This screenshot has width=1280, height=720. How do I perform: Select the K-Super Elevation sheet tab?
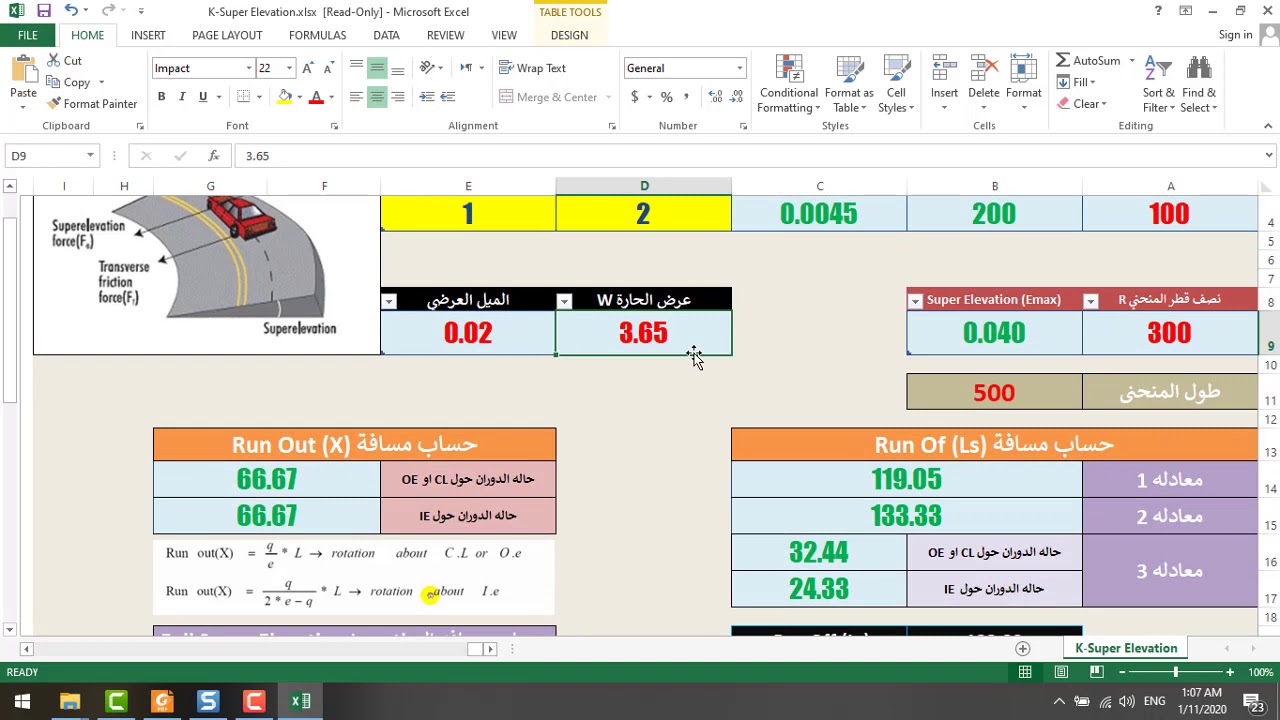point(1126,648)
